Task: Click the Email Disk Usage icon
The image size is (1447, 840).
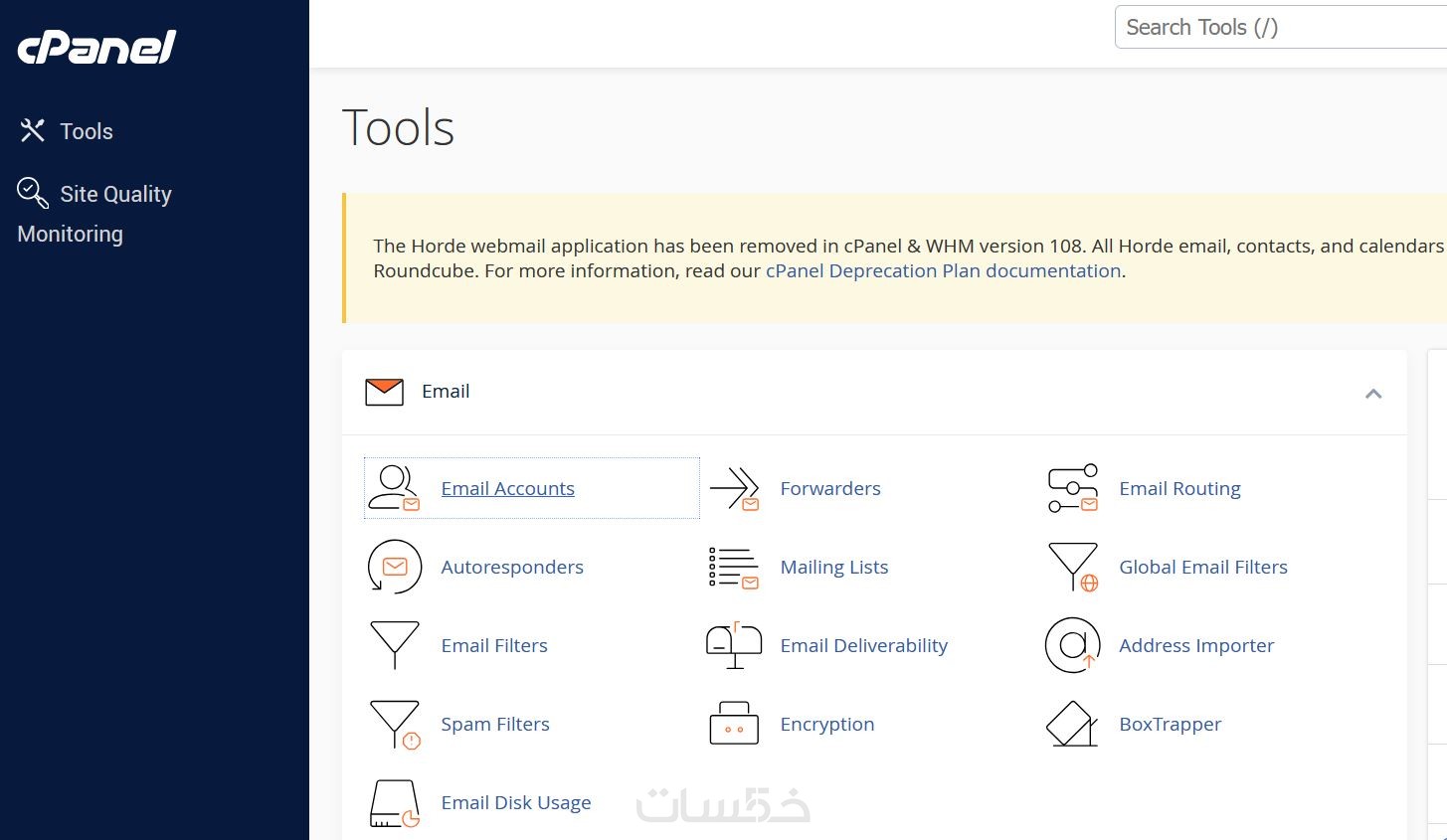Action: [x=394, y=803]
